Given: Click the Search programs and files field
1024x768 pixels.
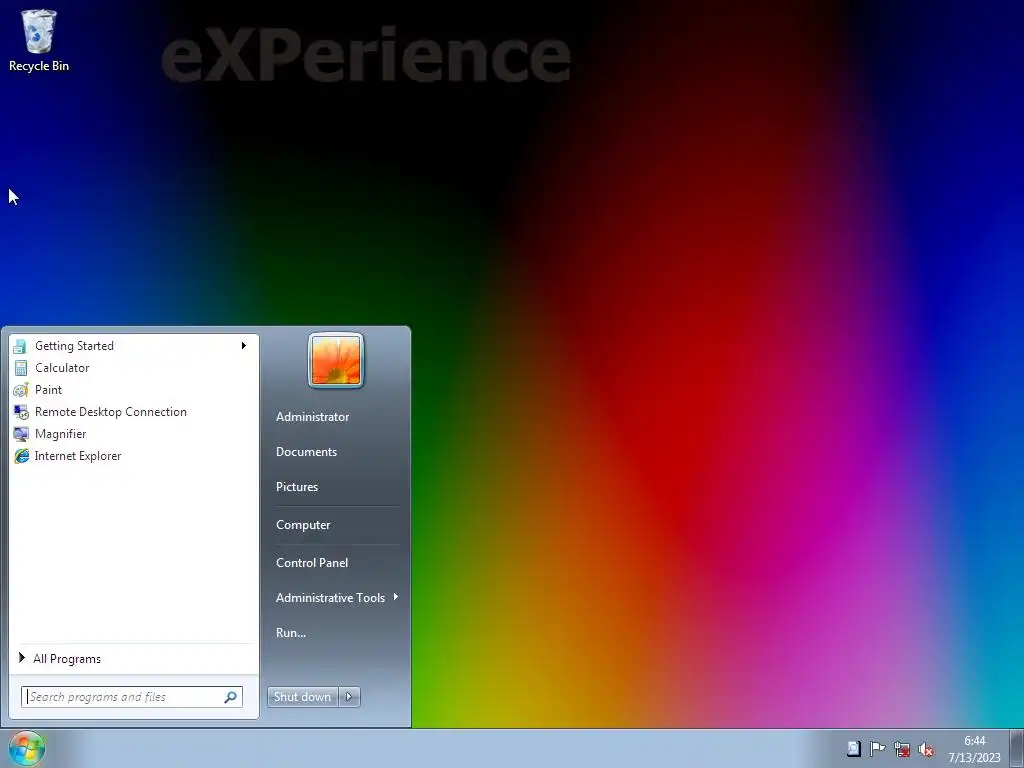Looking at the screenshot, I should click(132, 697).
